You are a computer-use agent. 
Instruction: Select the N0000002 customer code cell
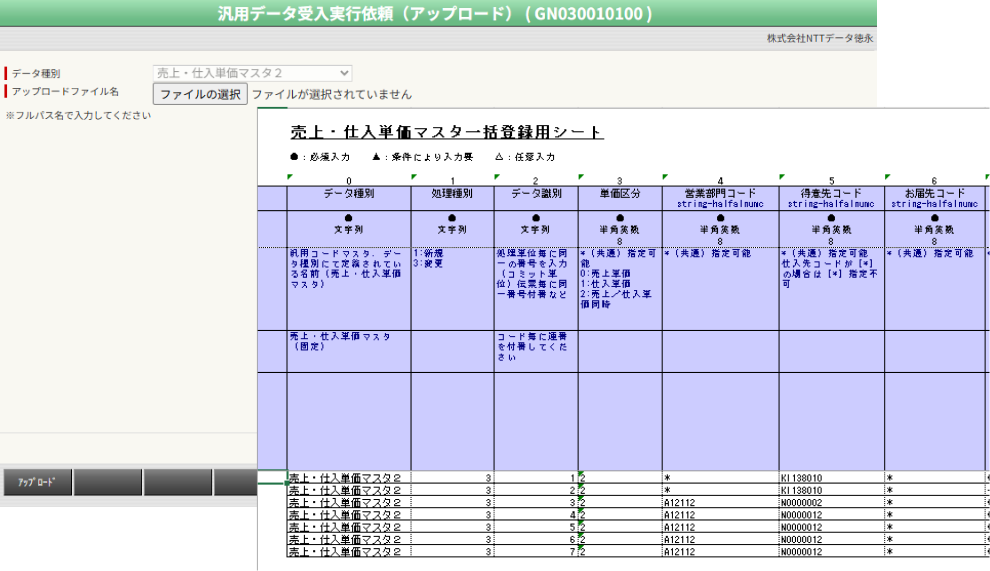coord(832,503)
